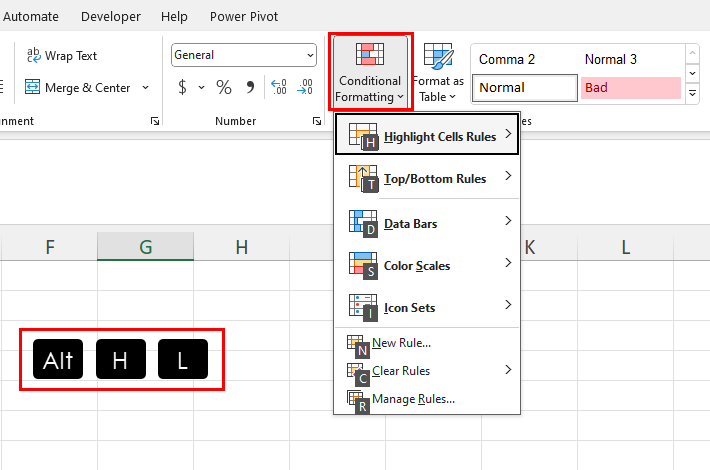
Task: Apply the Normal cell style
Action: (x=525, y=88)
